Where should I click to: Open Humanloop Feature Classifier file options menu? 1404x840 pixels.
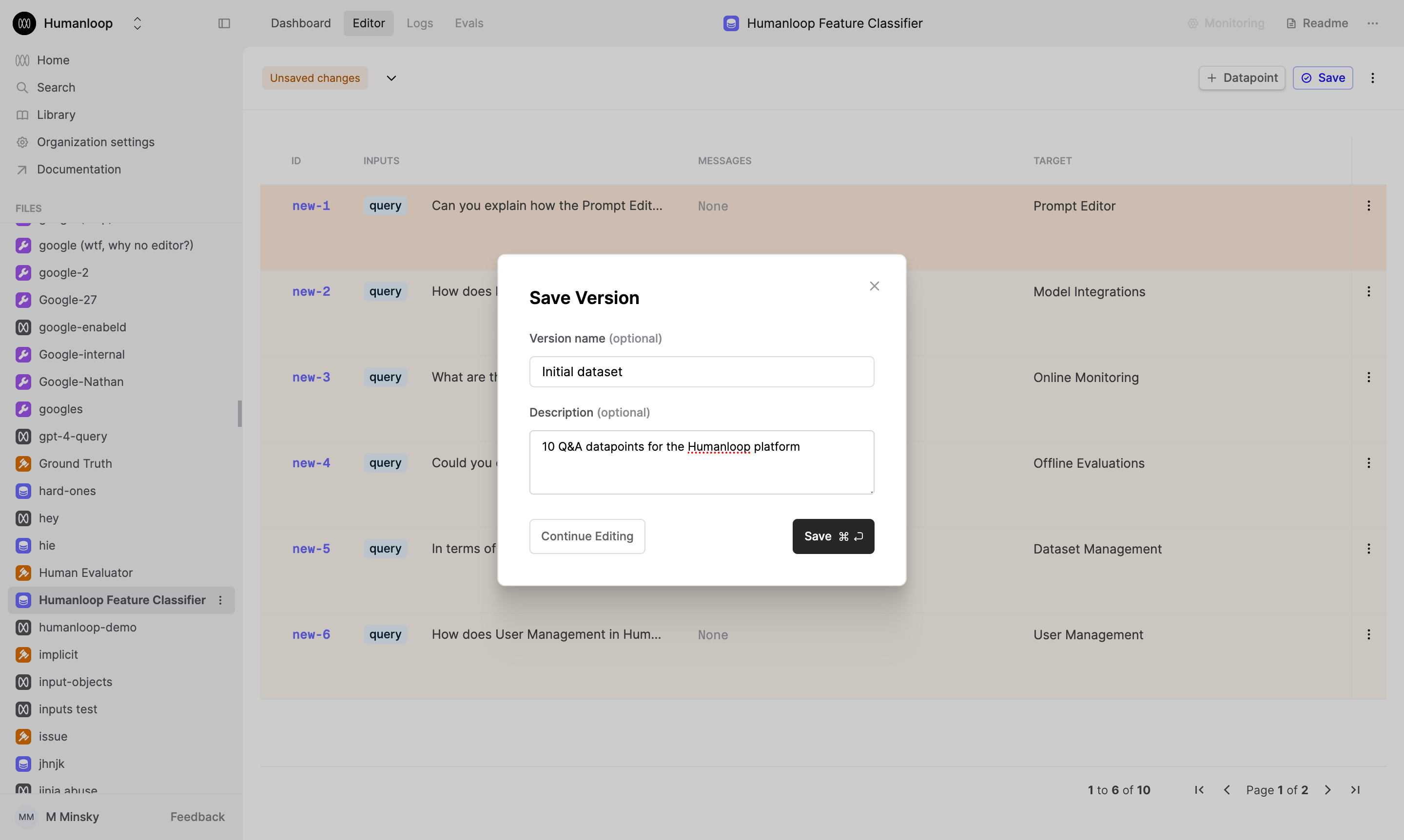point(220,600)
